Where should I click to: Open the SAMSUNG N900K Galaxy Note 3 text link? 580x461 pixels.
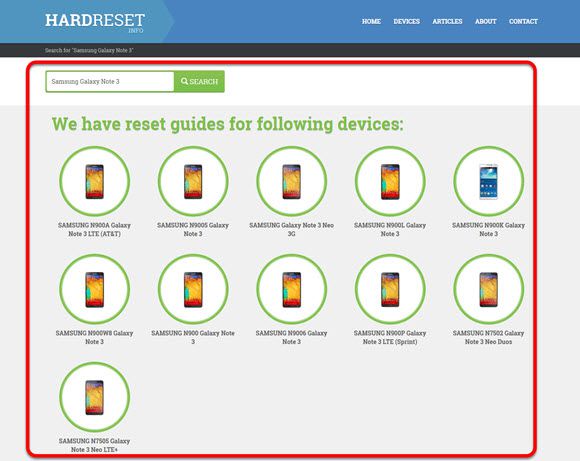[x=488, y=229]
